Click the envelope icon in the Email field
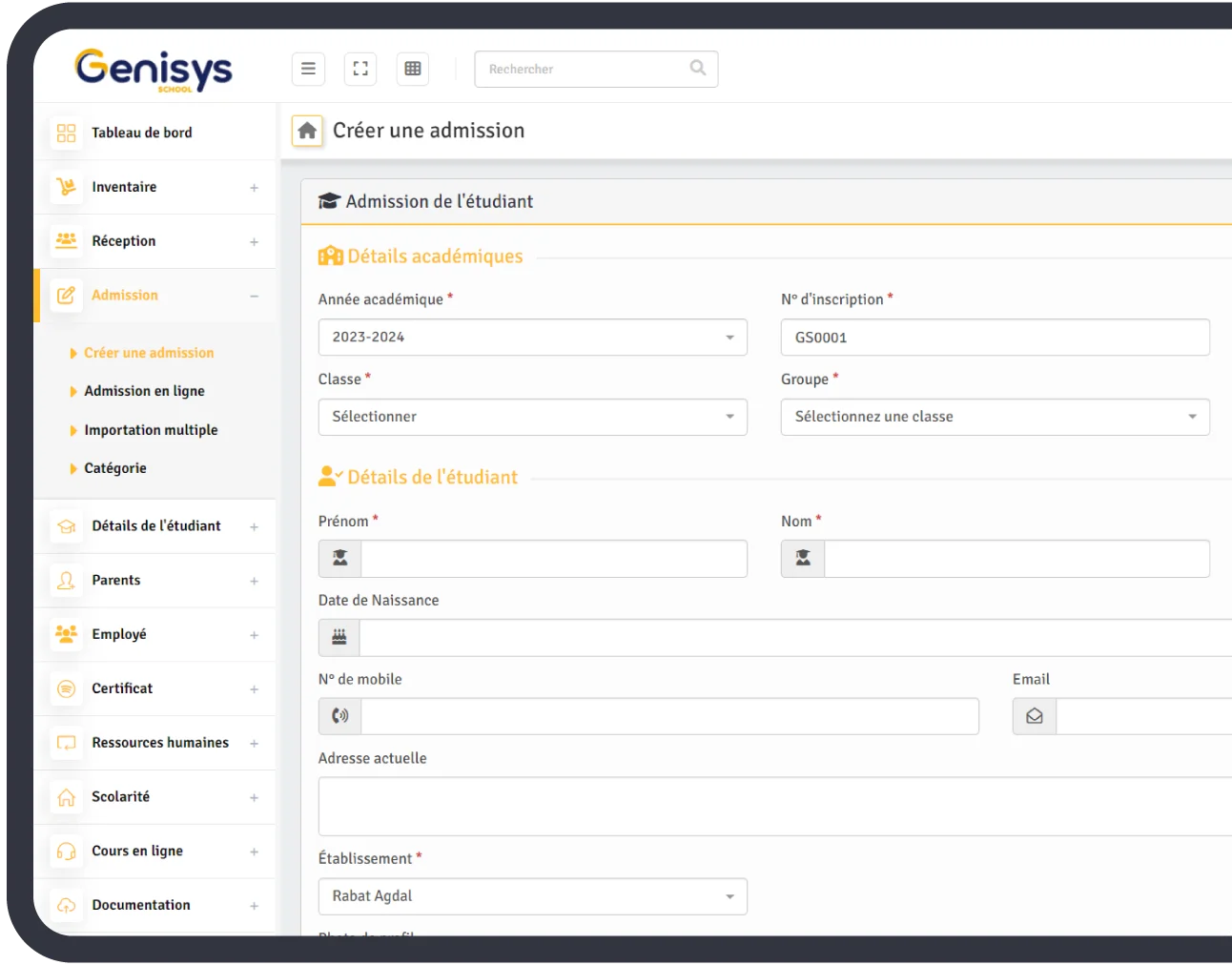1232x965 pixels. (x=1033, y=714)
